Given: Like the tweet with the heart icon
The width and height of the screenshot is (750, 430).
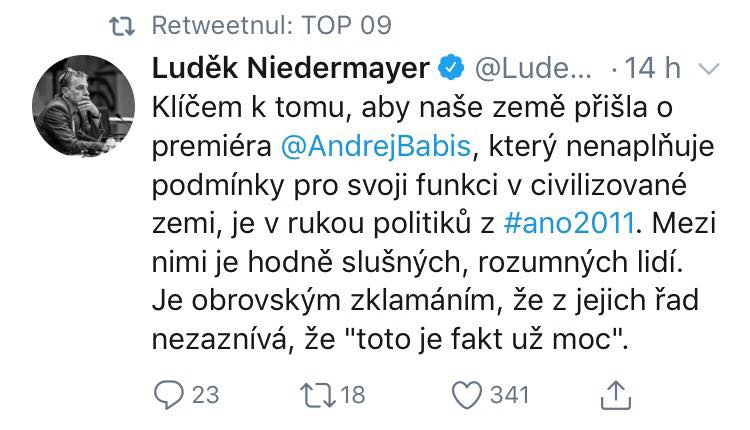Looking at the screenshot, I should pyautogui.click(x=467, y=396).
